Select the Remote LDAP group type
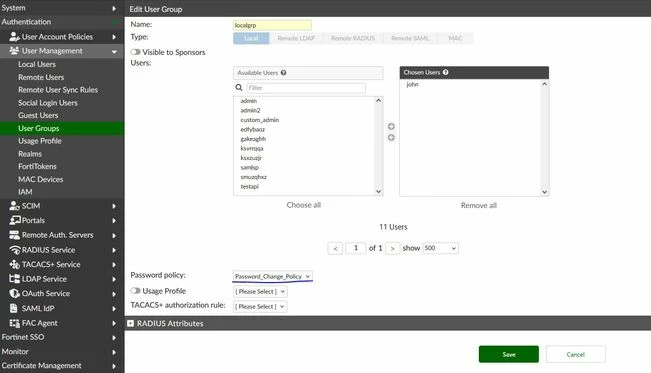 tap(296, 38)
